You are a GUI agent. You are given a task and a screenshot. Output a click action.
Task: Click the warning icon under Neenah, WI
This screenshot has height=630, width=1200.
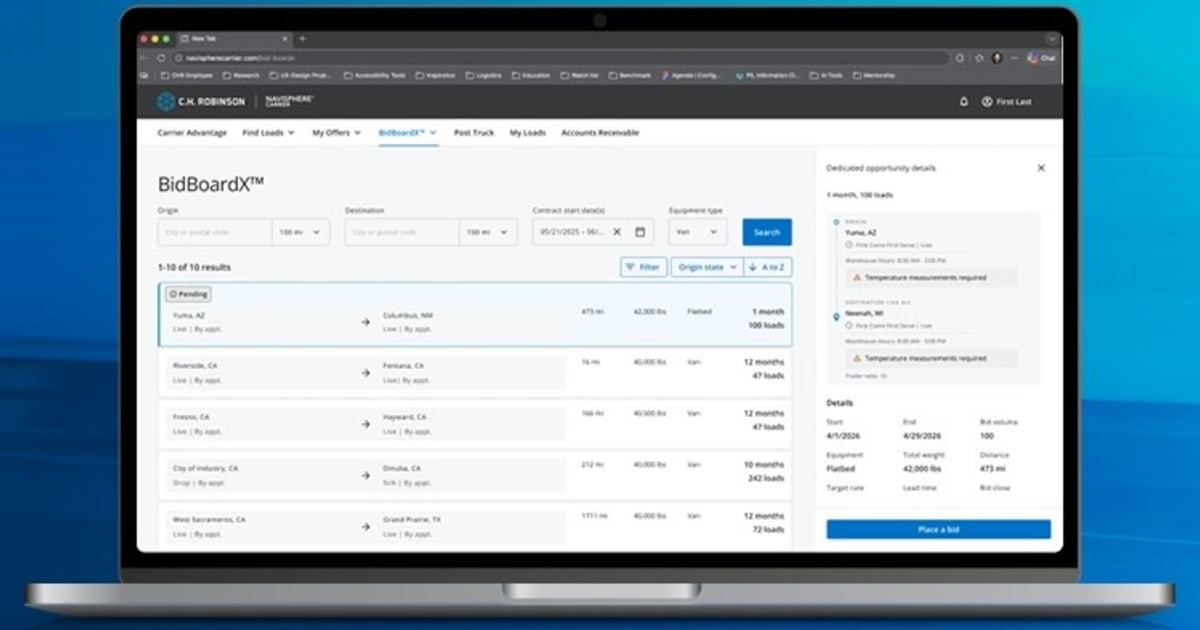click(857, 358)
